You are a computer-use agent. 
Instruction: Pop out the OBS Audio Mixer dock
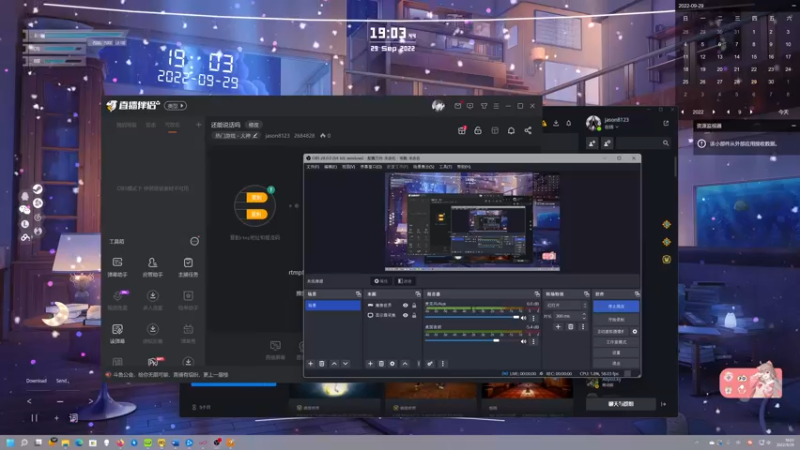537,294
